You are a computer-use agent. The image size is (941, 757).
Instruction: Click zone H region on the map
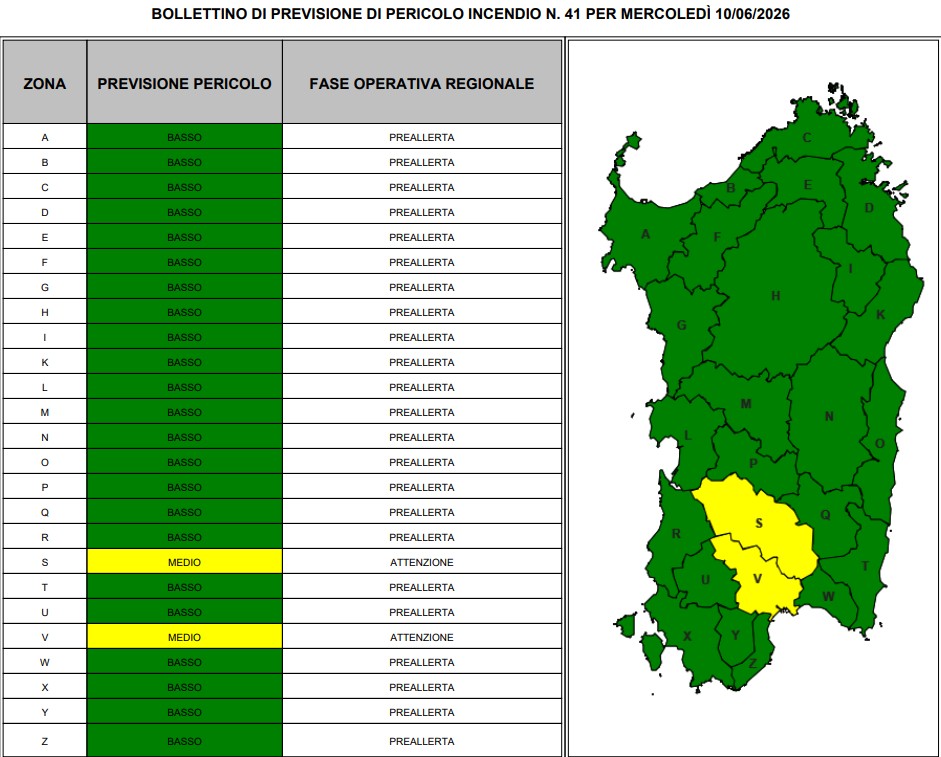tap(775, 296)
